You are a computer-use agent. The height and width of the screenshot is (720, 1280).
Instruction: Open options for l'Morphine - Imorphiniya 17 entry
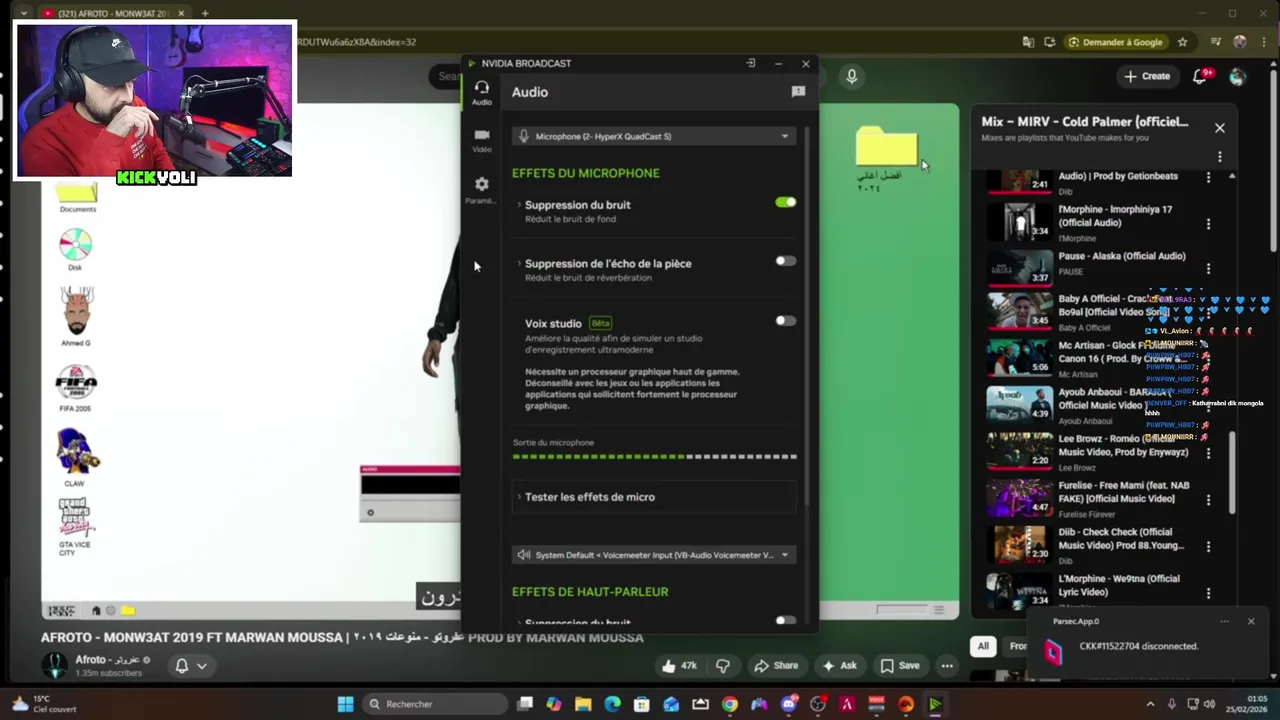(1208, 224)
